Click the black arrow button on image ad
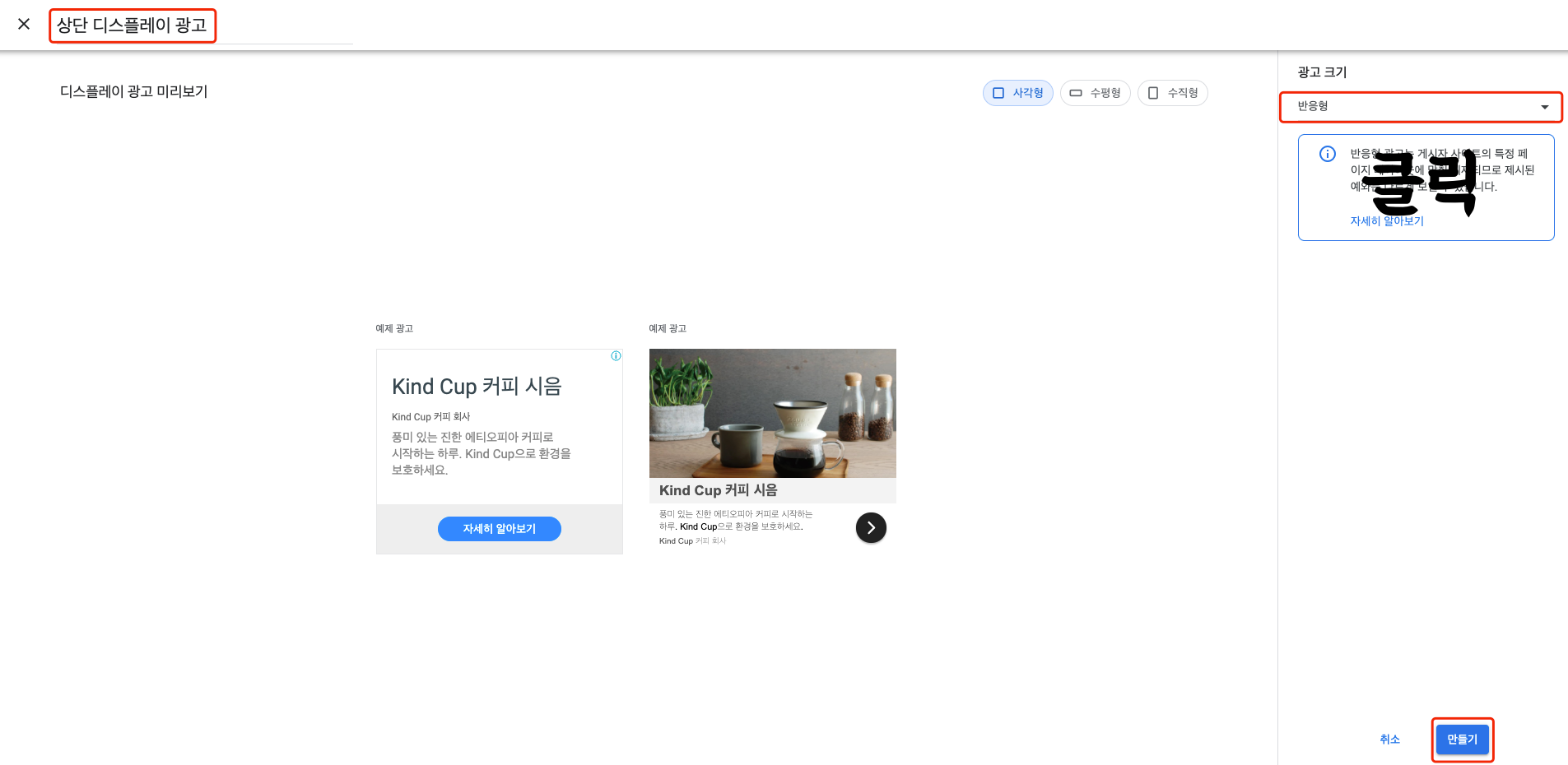The width and height of the screenshot is (1568, 765). pos(871,528)
